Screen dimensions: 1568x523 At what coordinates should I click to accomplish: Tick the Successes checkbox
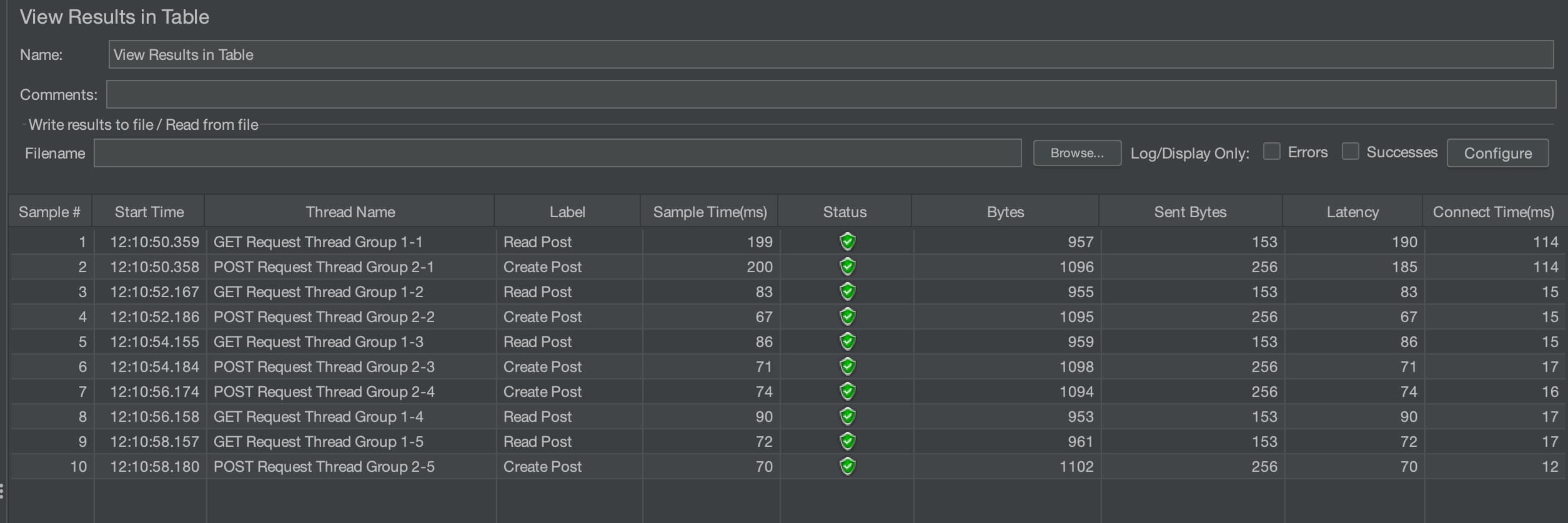[1350, 152]
